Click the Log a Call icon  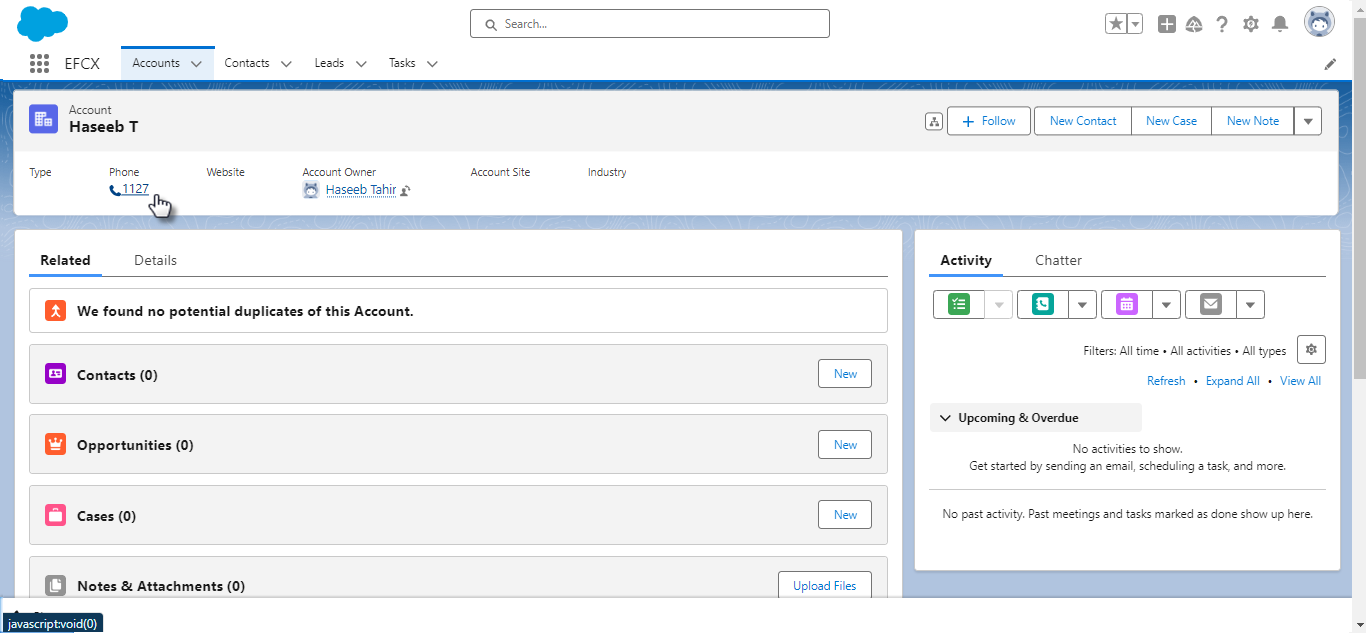click(1043, 305)
